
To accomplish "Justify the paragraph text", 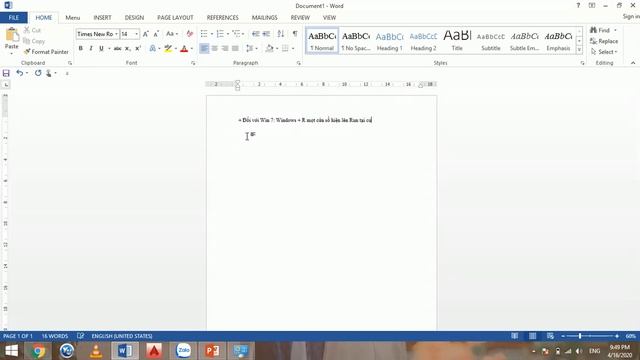I will 235,49.
